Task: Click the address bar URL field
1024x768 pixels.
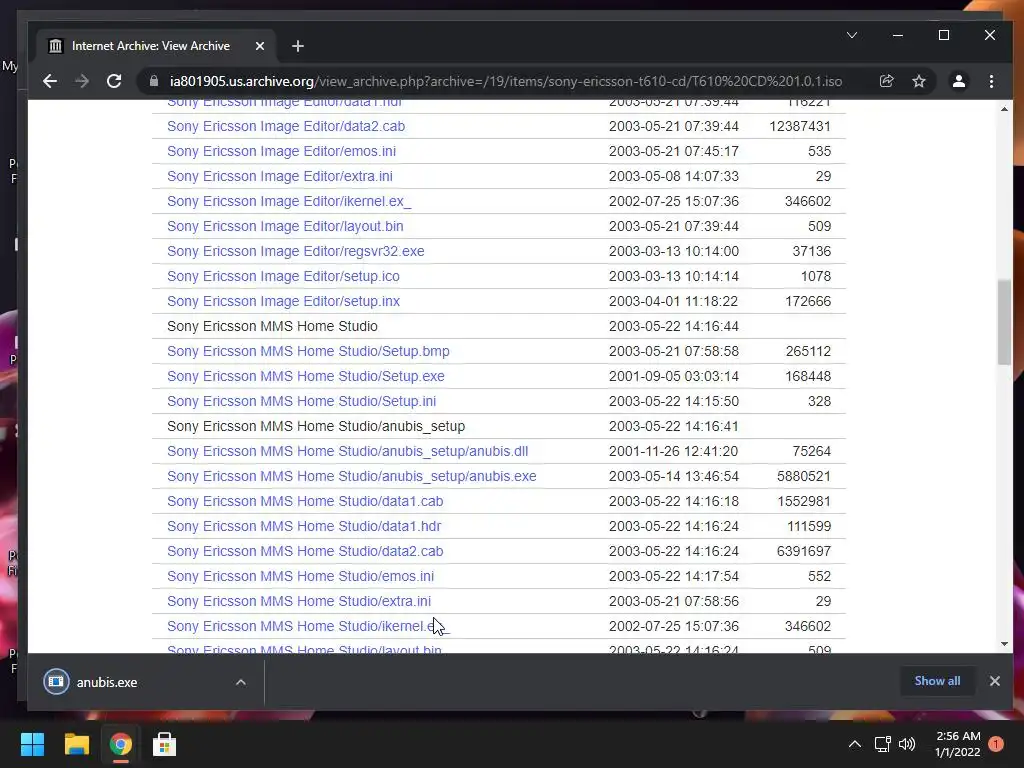Action: coord(505,81)
